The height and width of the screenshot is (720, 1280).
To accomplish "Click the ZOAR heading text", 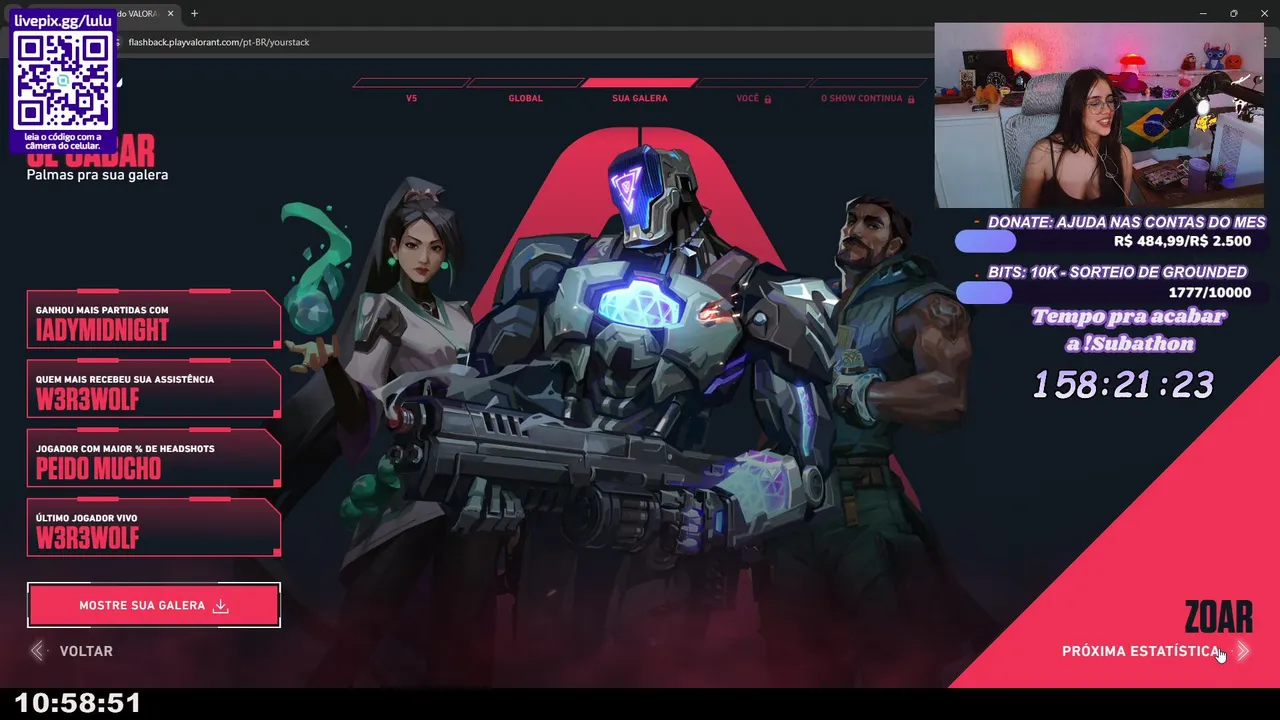I will point(1218,618).
